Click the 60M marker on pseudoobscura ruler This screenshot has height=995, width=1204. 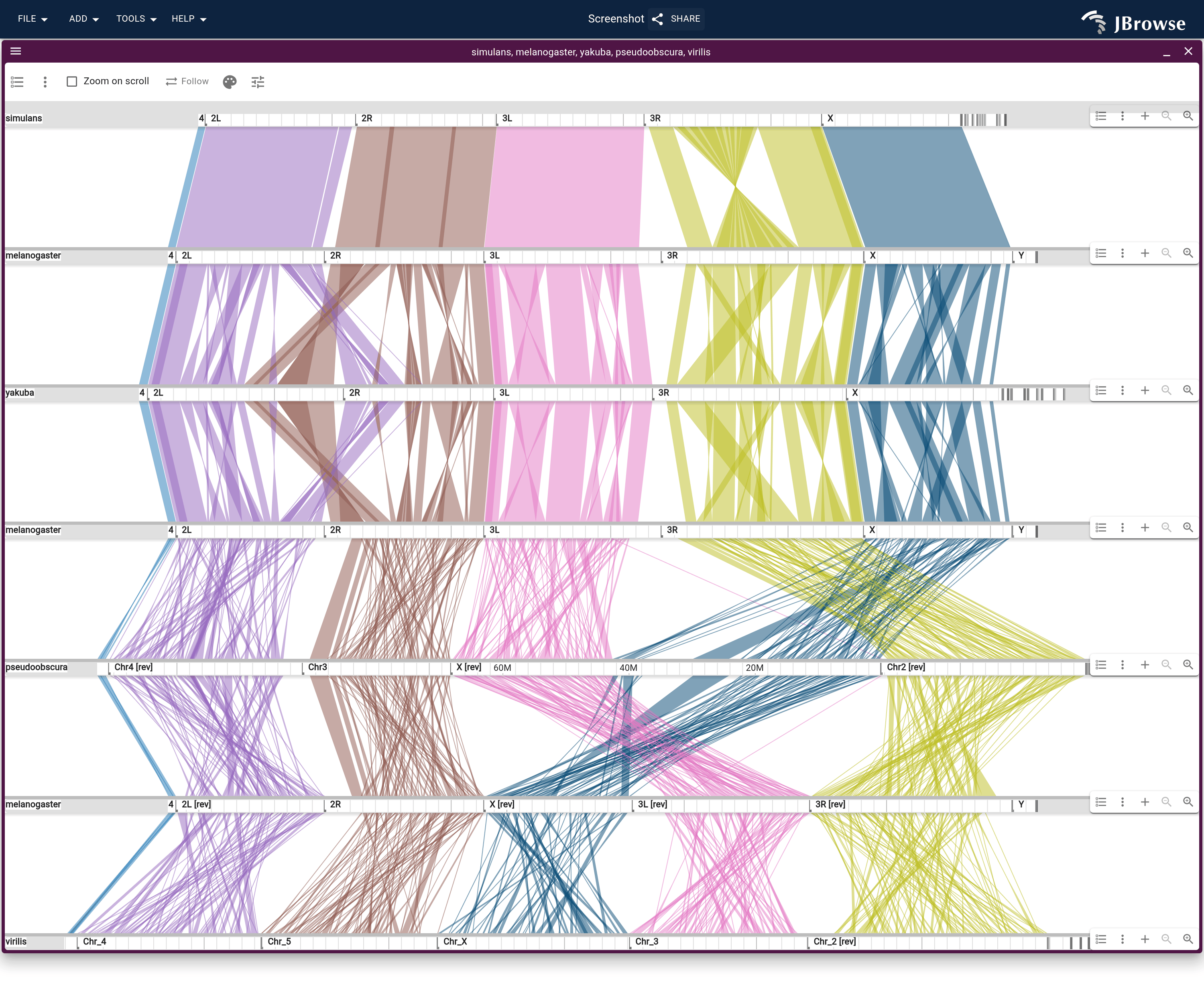point(502,668)
